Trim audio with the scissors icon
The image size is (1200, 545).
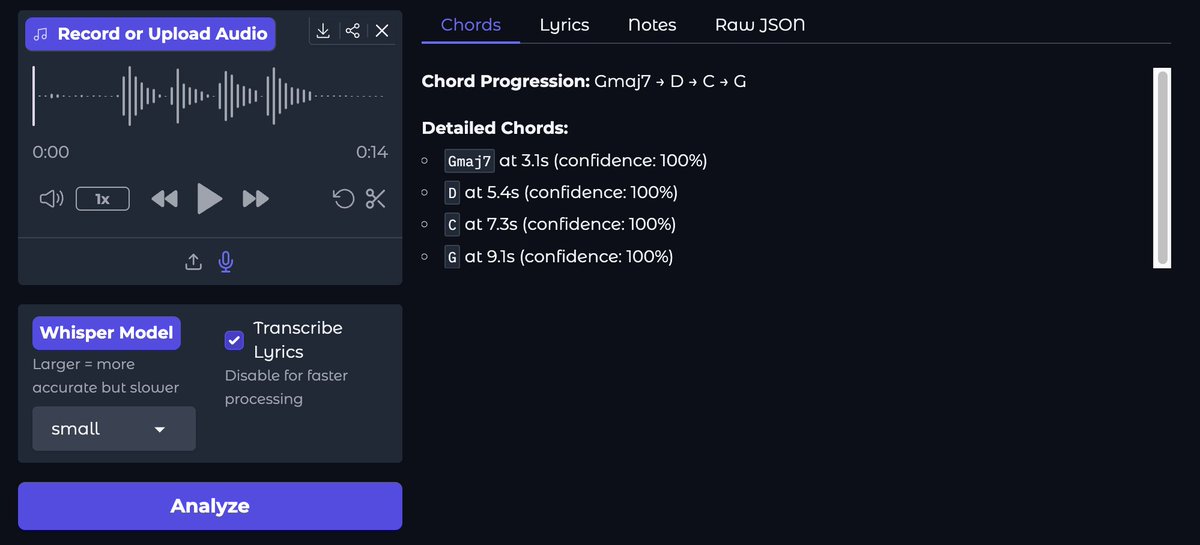(376, 199)
